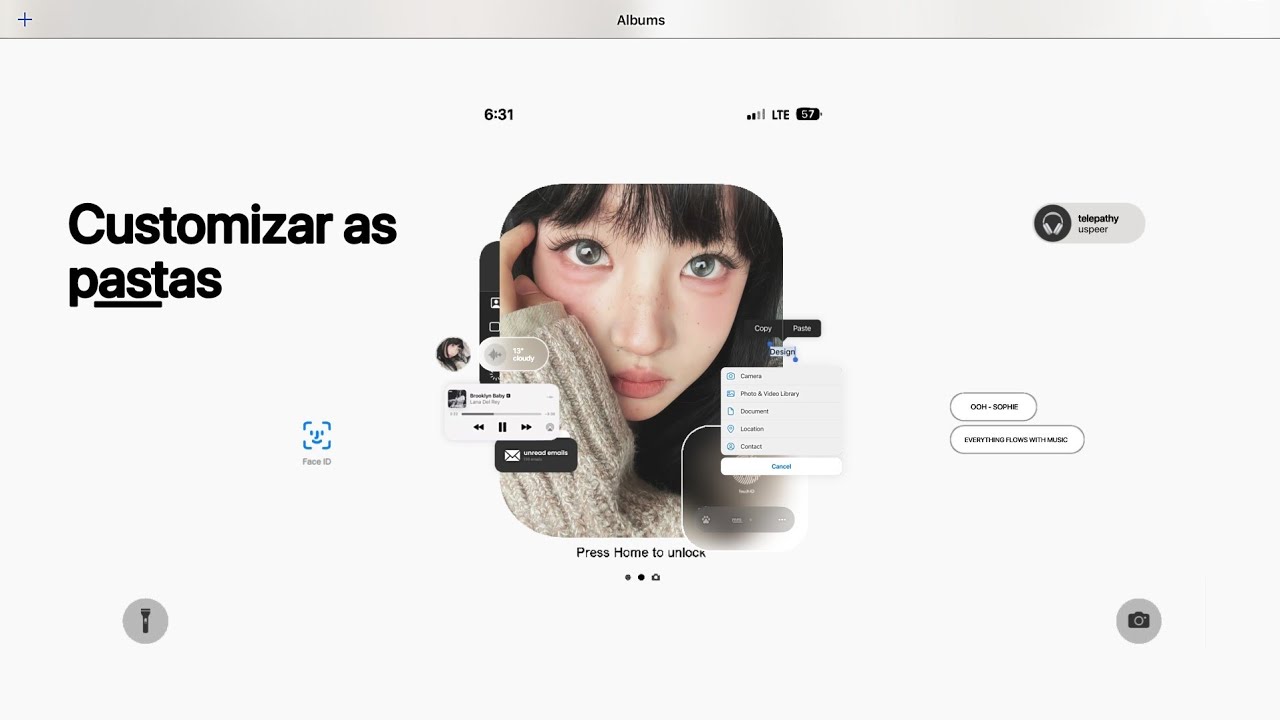Click the Customizar as pastas heading
This screenshot has width=1280, height=720.
pyautogui.click(x=233, y=253)
